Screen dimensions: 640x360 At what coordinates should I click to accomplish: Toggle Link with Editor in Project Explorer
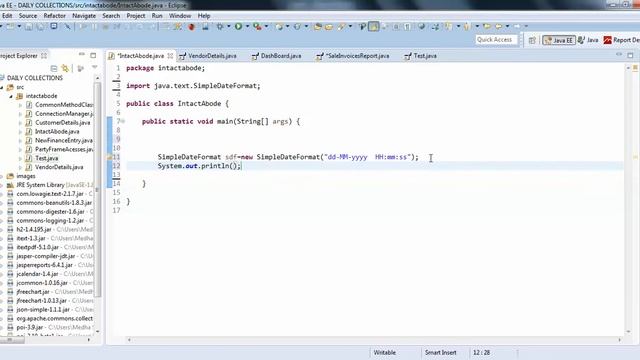(65, 68)
